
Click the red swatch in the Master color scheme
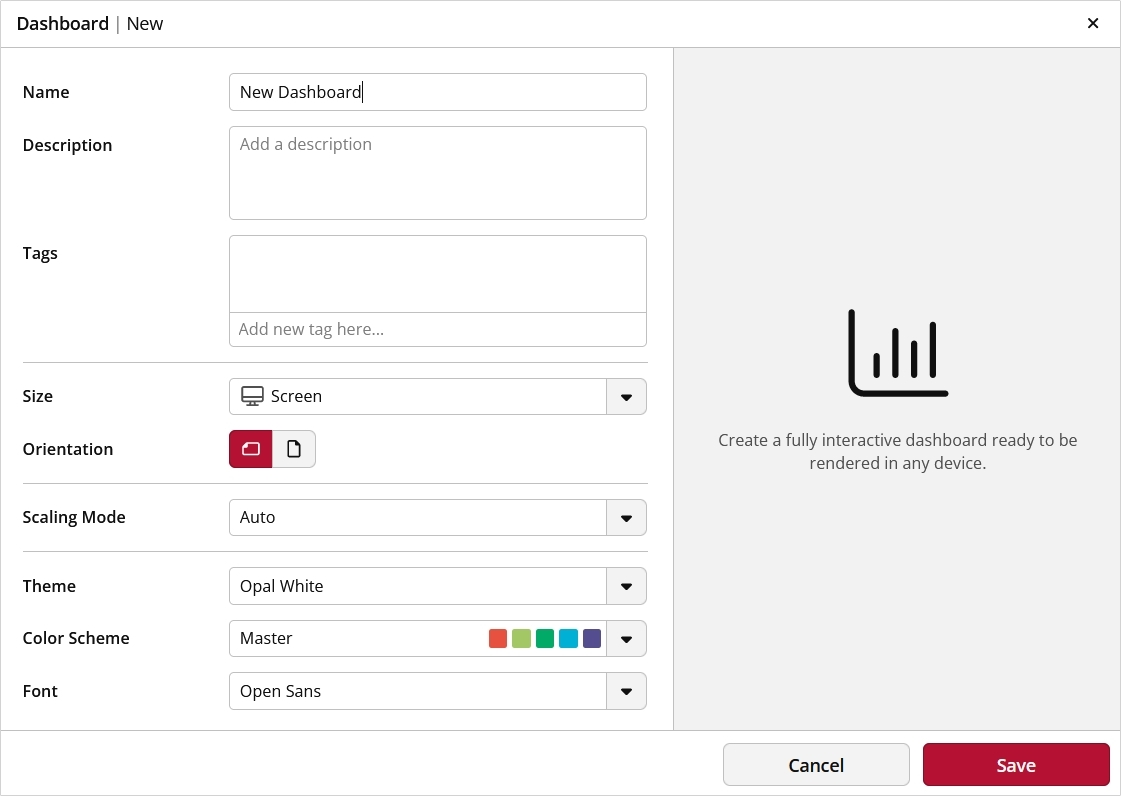pyautogui.click(x=498, y=638)
